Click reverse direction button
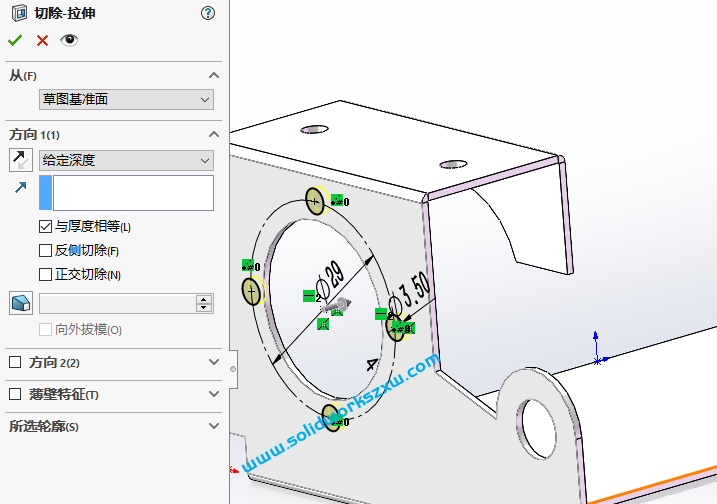Image resolution: width=717 pixels, height=504 pixels. coord(21,160)
